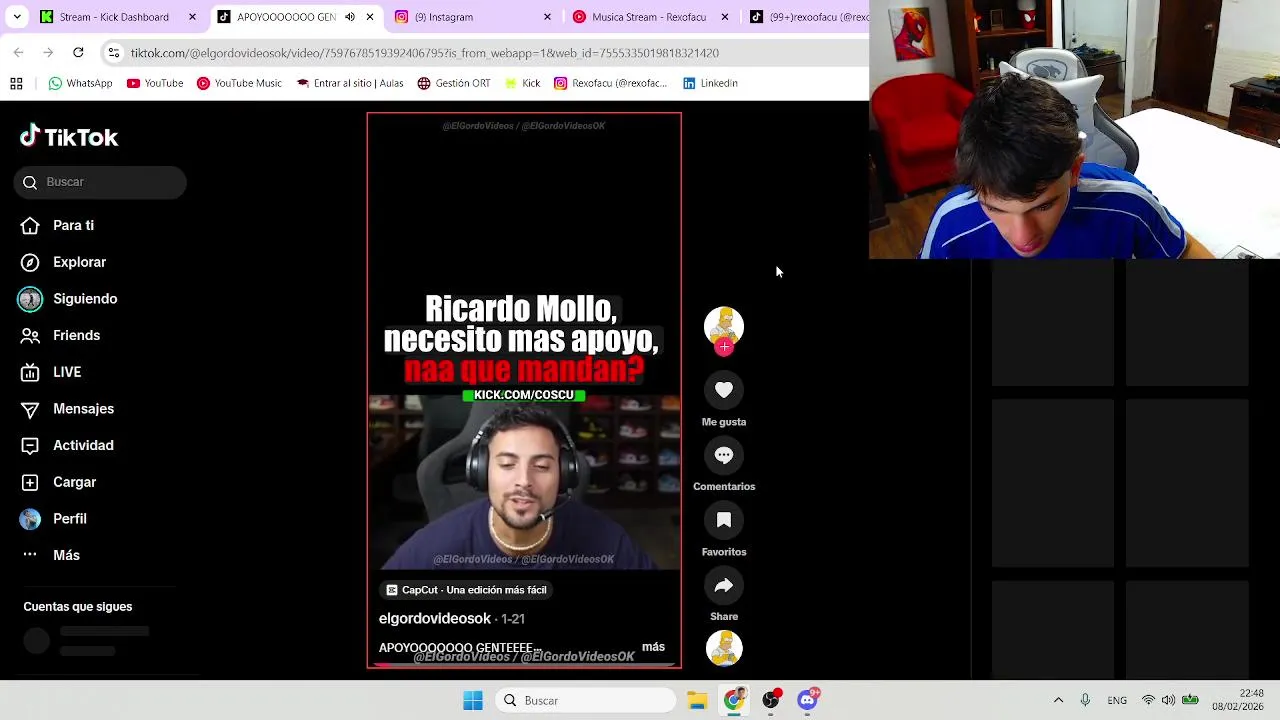Mute the playing TikTok tab audio
The image size is (1280, 720).
[350, 17]
